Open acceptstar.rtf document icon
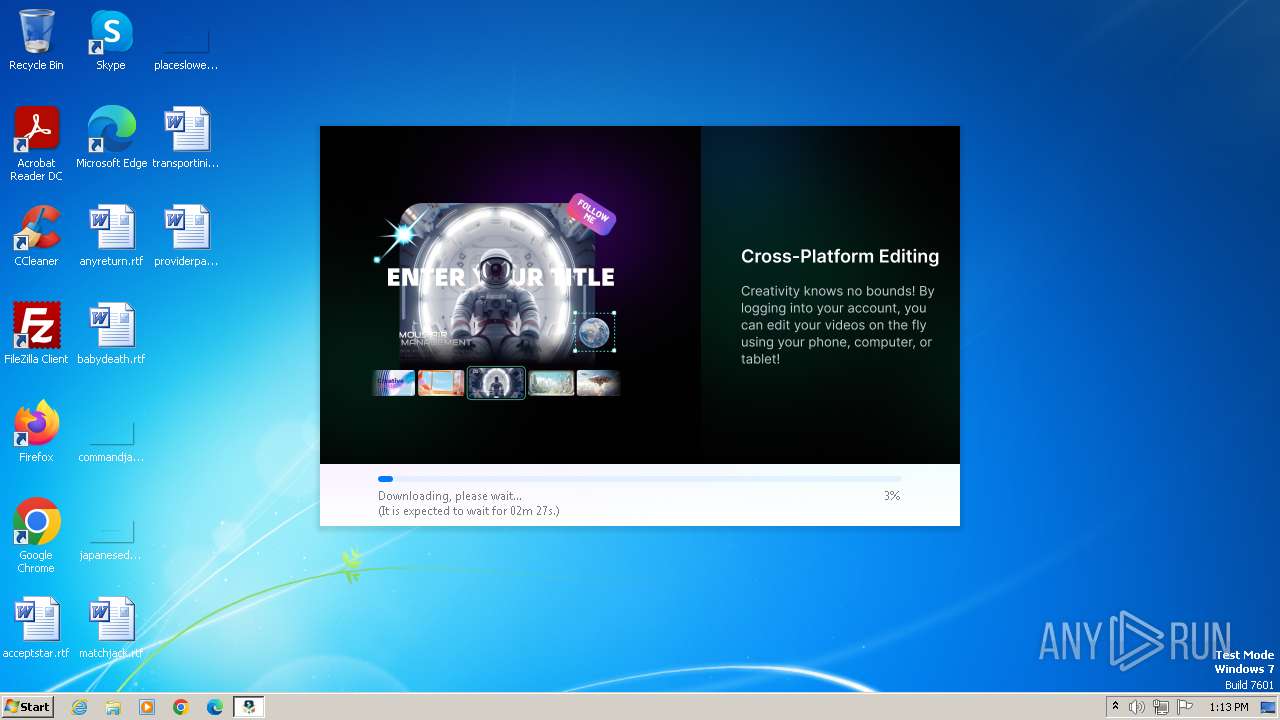This screenshot has height=720, width=1280. tap(36, 628)
